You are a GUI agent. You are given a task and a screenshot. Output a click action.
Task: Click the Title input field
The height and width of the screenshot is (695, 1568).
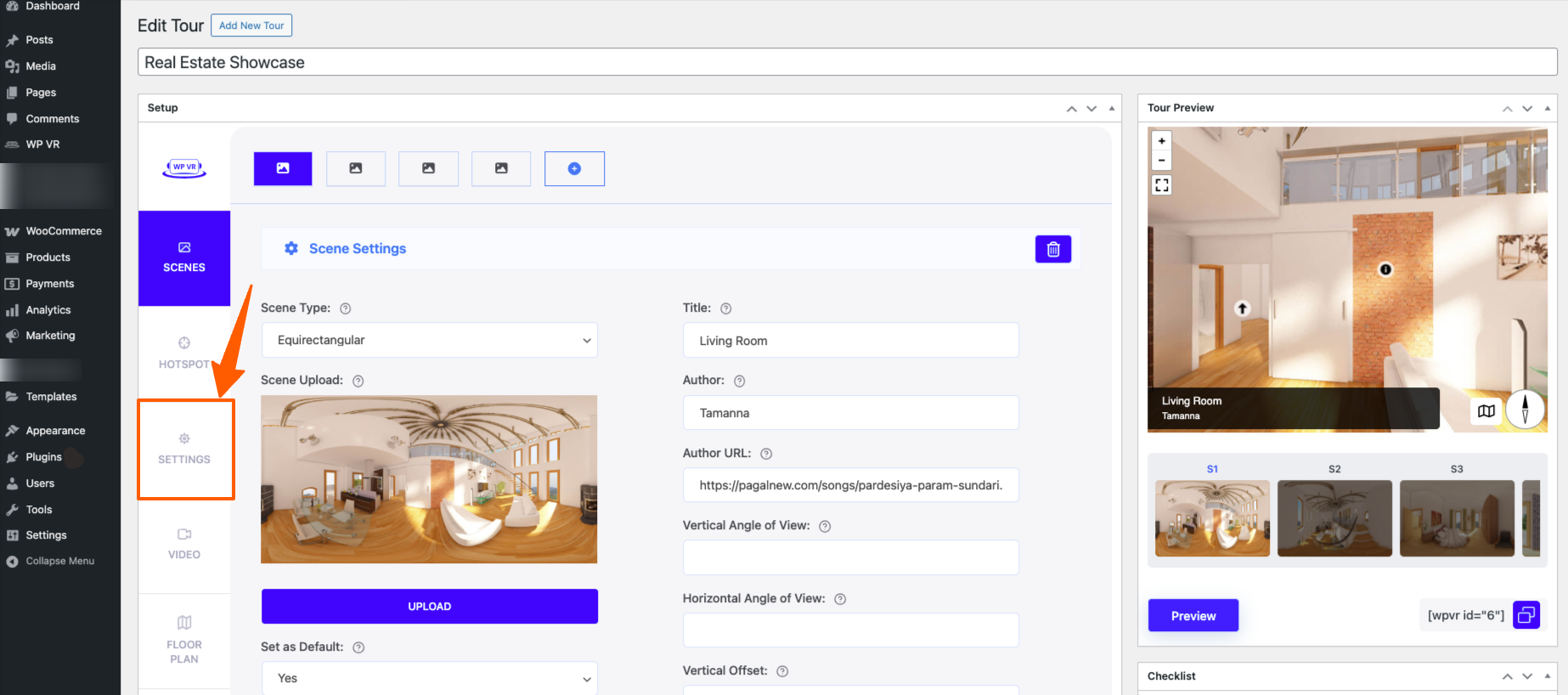850,341
